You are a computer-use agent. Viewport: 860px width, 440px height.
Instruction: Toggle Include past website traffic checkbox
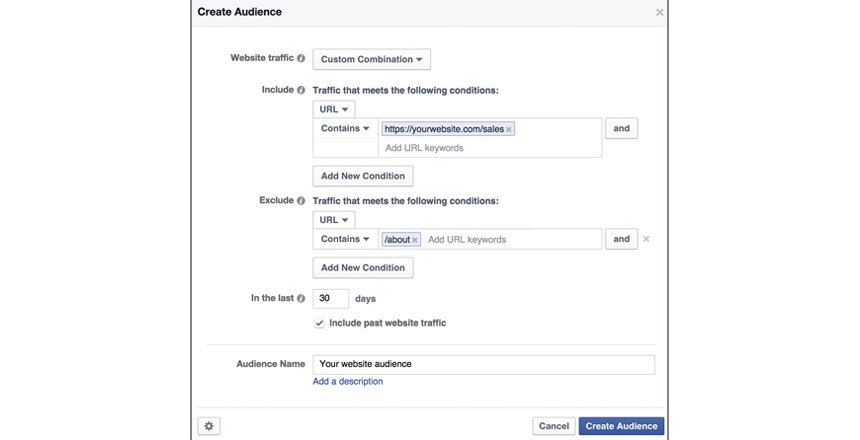point(320,323)
